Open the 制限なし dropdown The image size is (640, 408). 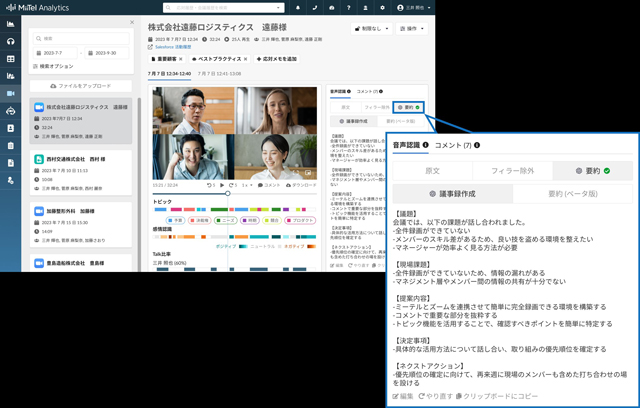[373, 27]
